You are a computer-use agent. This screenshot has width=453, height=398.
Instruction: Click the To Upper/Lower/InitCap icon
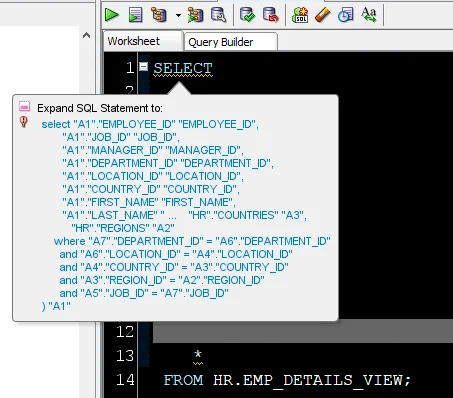click(369, 15)
